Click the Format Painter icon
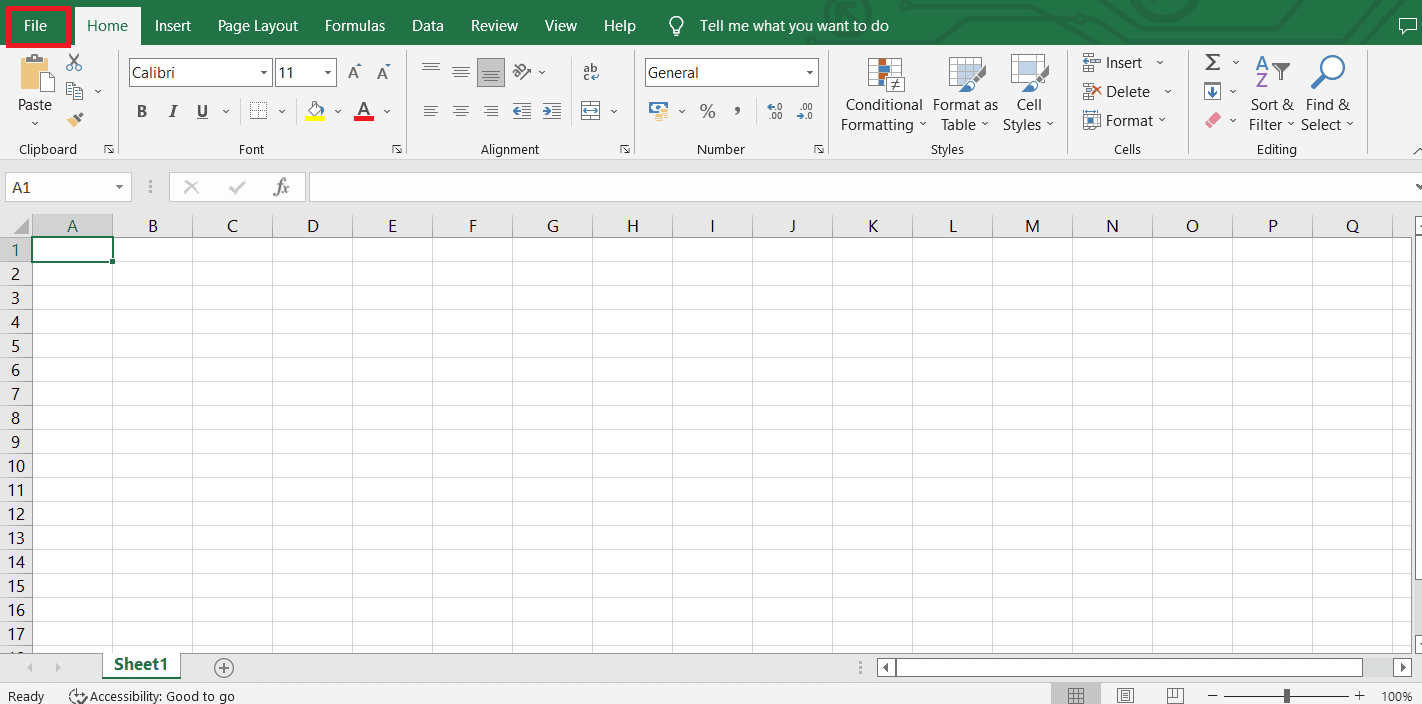 tap(73, 119)
